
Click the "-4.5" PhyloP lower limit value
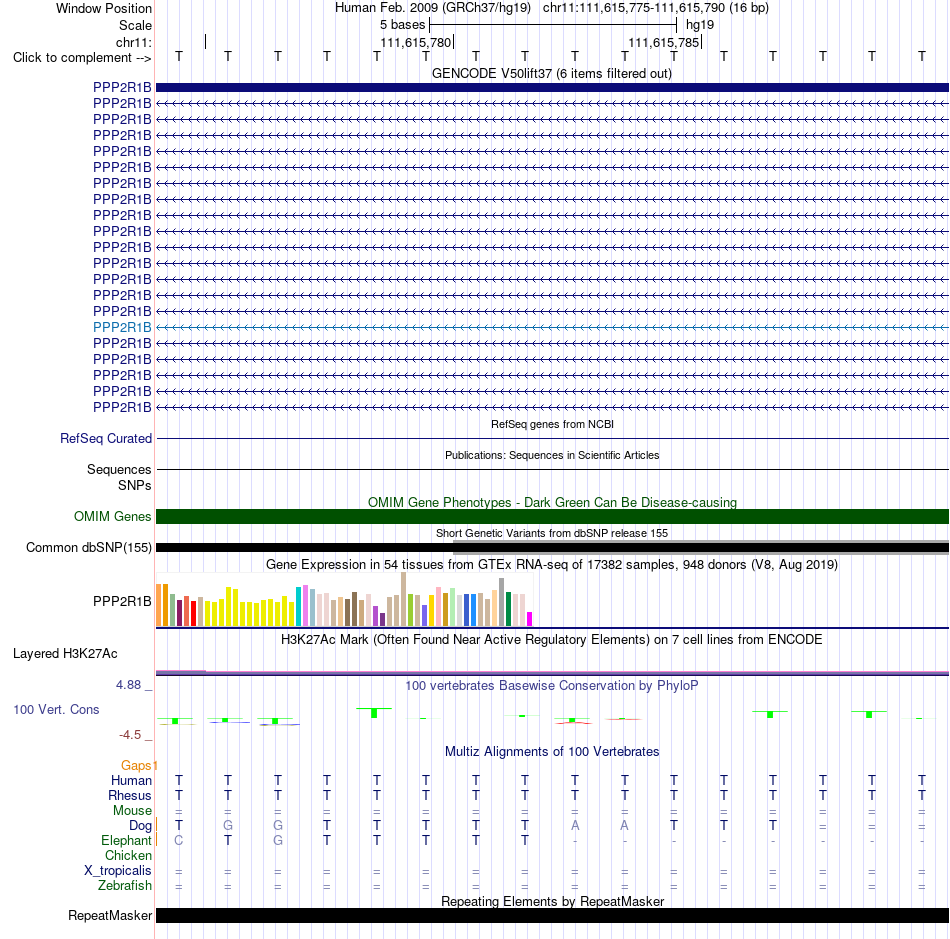tap(130, 735)
